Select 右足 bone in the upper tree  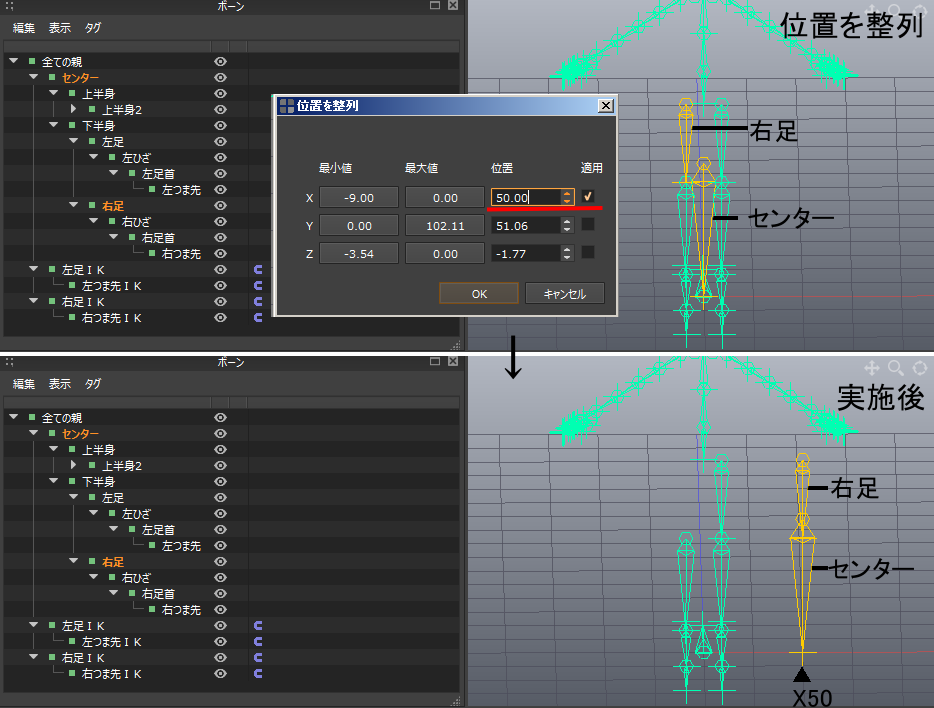click(x=113, y=206)
